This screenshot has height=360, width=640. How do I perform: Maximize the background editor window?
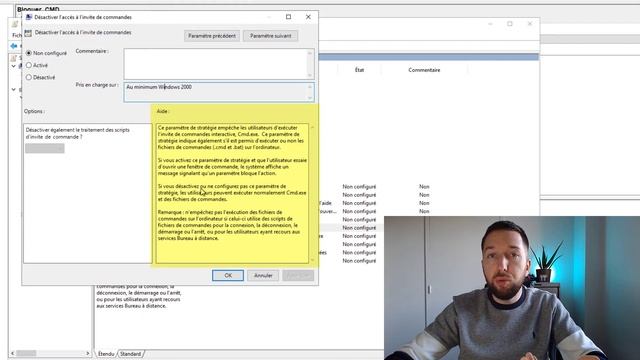pos(510,24)
